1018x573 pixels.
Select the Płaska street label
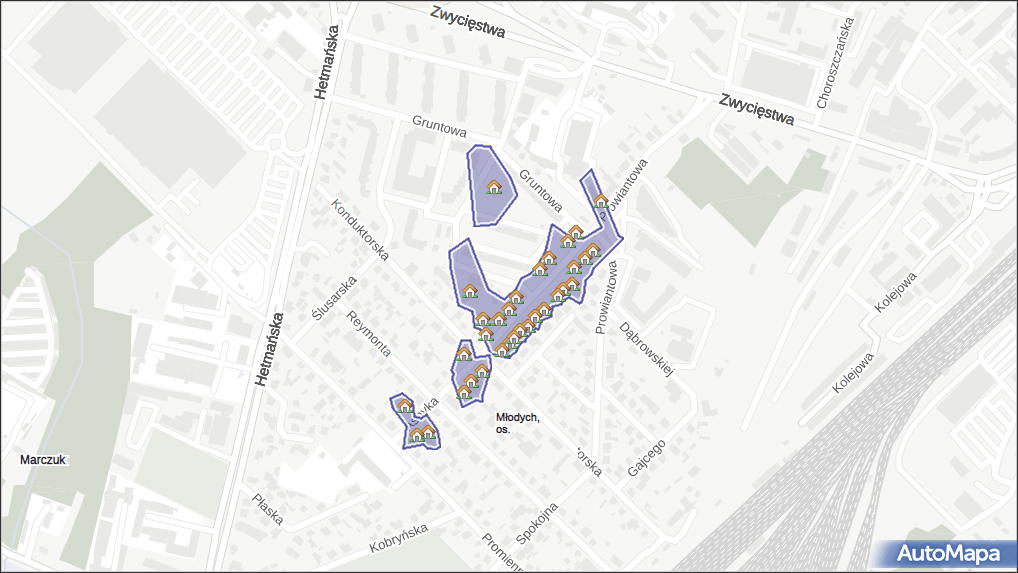click(x=268, y=510)
